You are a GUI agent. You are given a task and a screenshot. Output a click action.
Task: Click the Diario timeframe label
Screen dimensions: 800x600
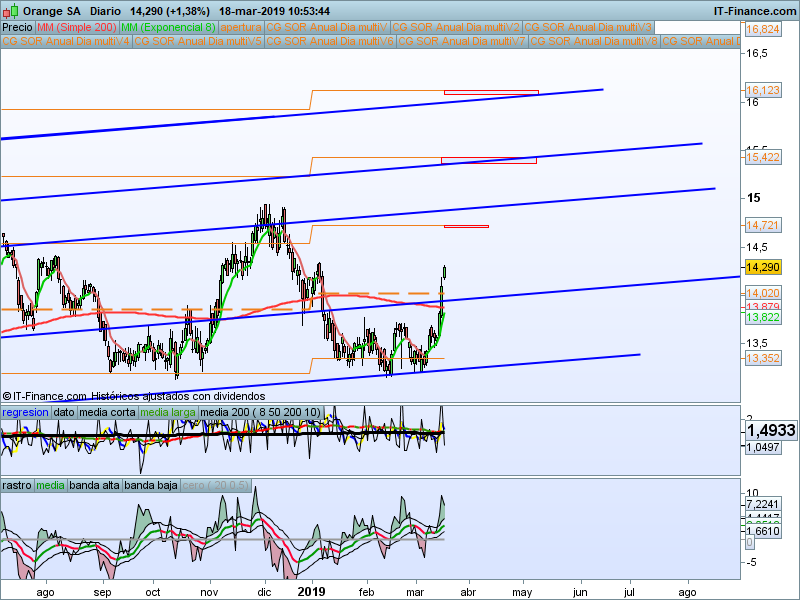(x=105, y=11)
